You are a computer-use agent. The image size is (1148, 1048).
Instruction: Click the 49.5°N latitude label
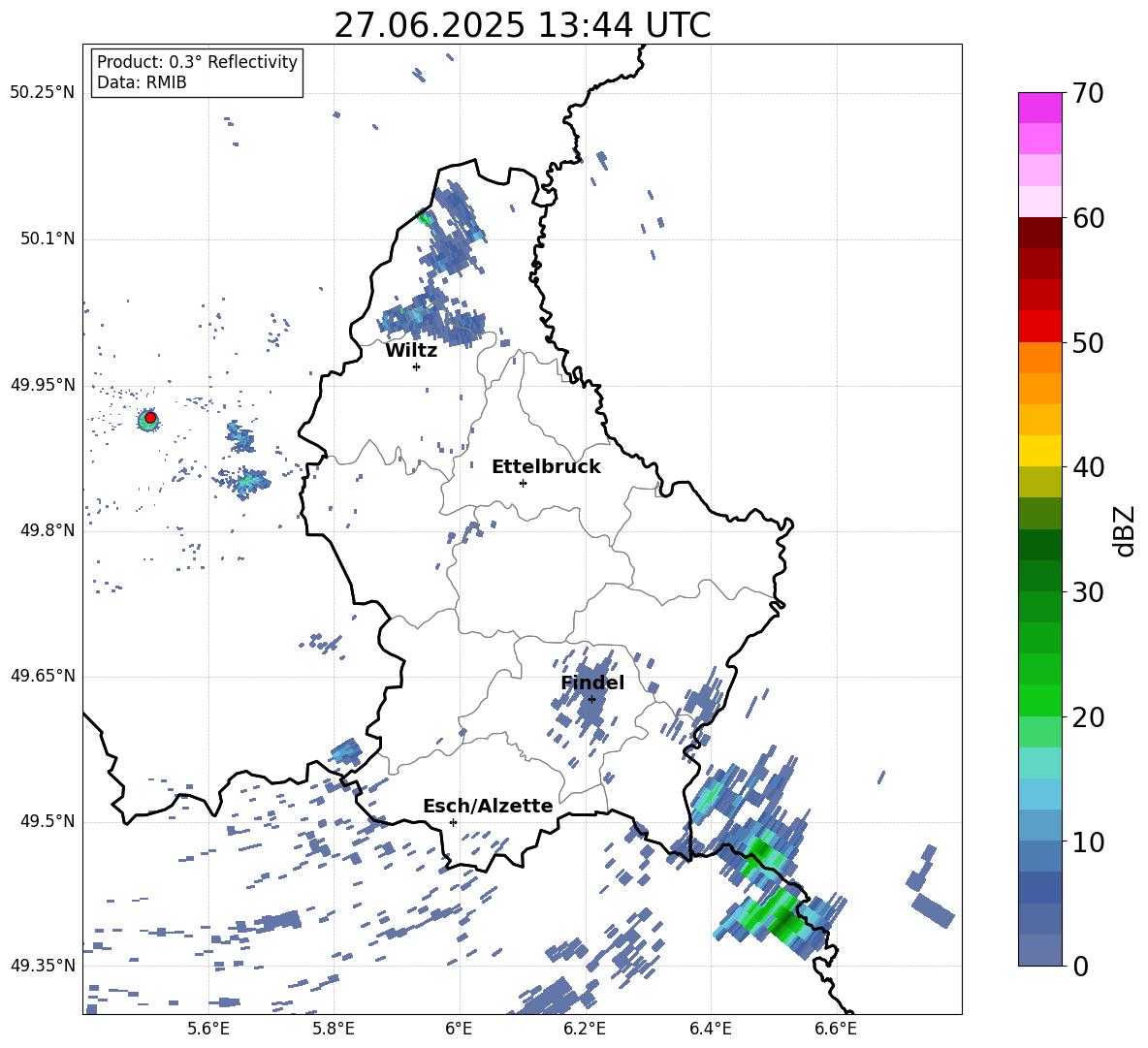(x=47, y=821)
